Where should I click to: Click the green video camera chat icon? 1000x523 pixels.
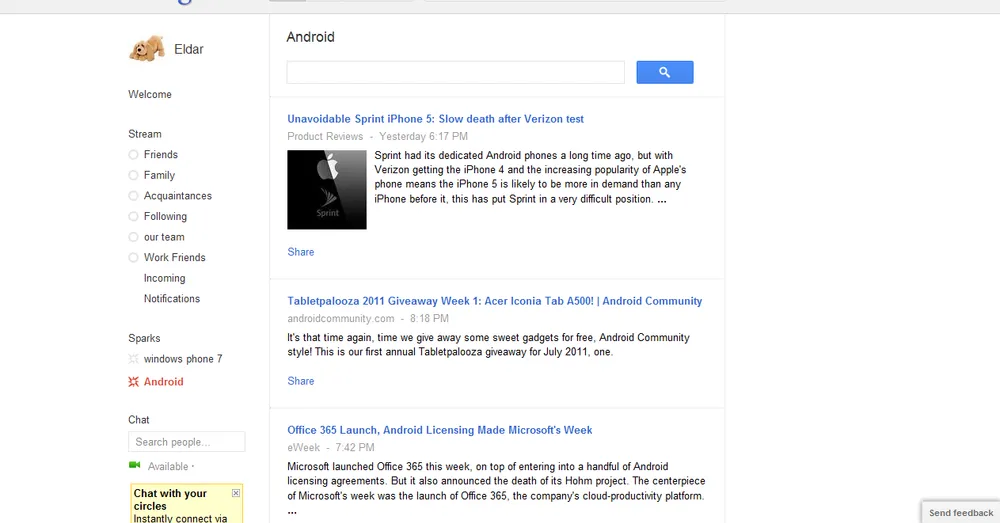(x=135, y=466)
